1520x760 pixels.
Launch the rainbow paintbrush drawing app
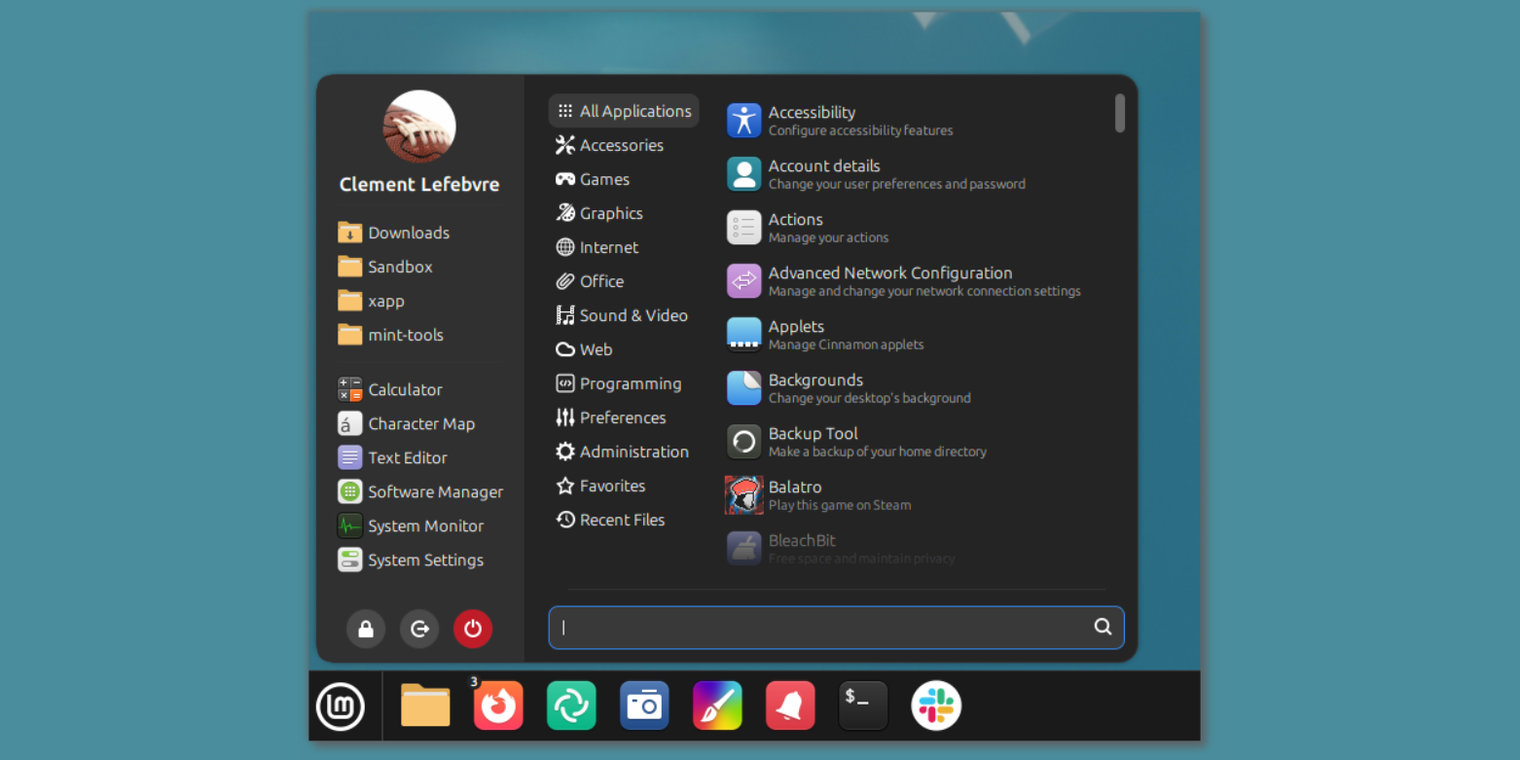717,705
